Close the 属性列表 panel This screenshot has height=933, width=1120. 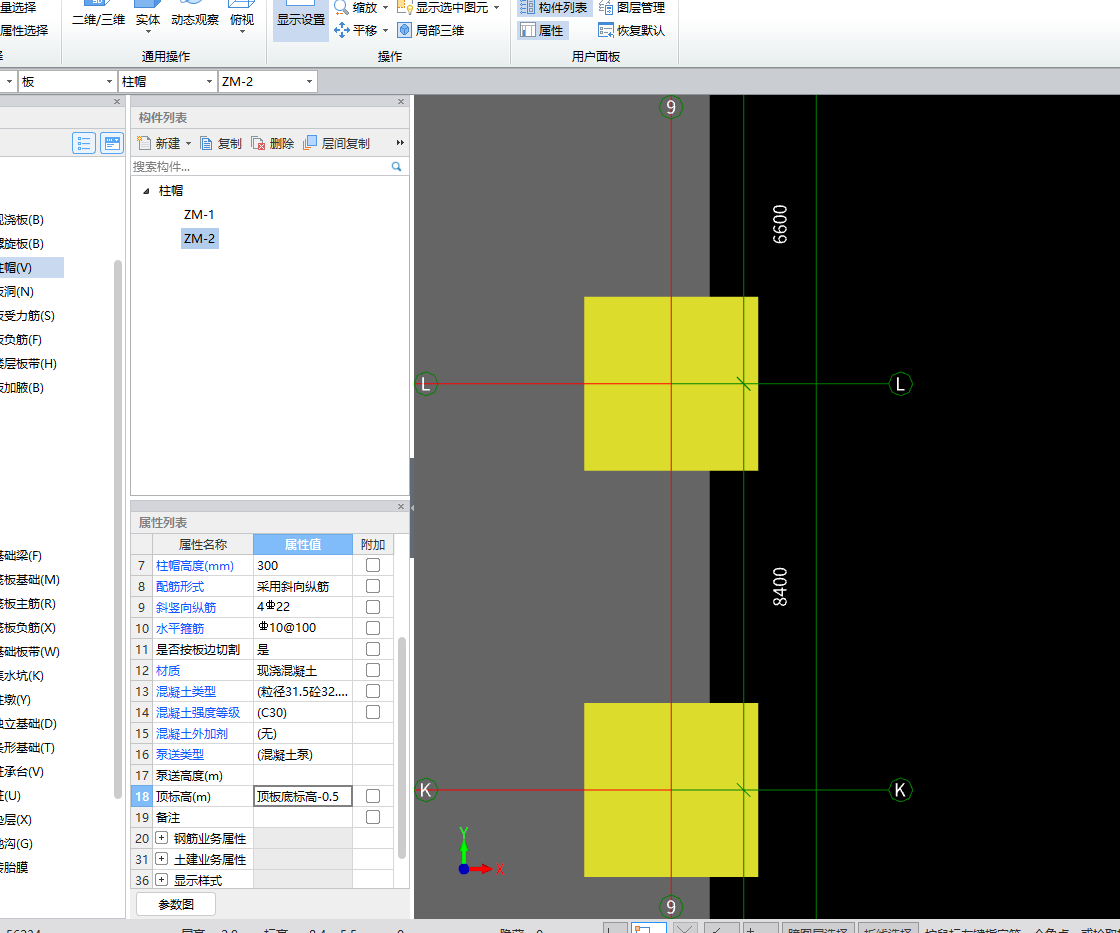(x=401, y=507)
